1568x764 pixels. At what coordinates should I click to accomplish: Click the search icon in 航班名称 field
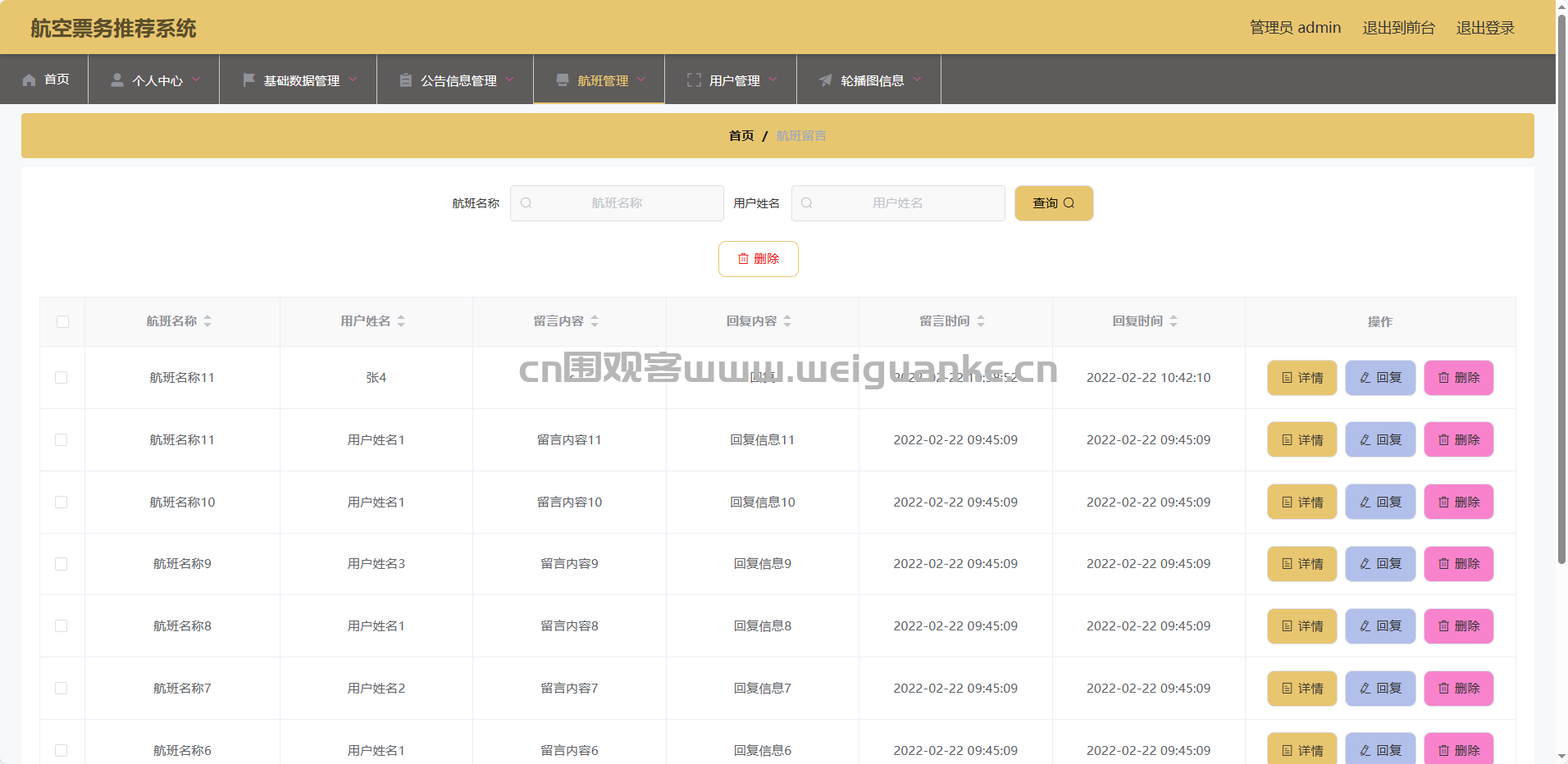(x=526, y=203)
